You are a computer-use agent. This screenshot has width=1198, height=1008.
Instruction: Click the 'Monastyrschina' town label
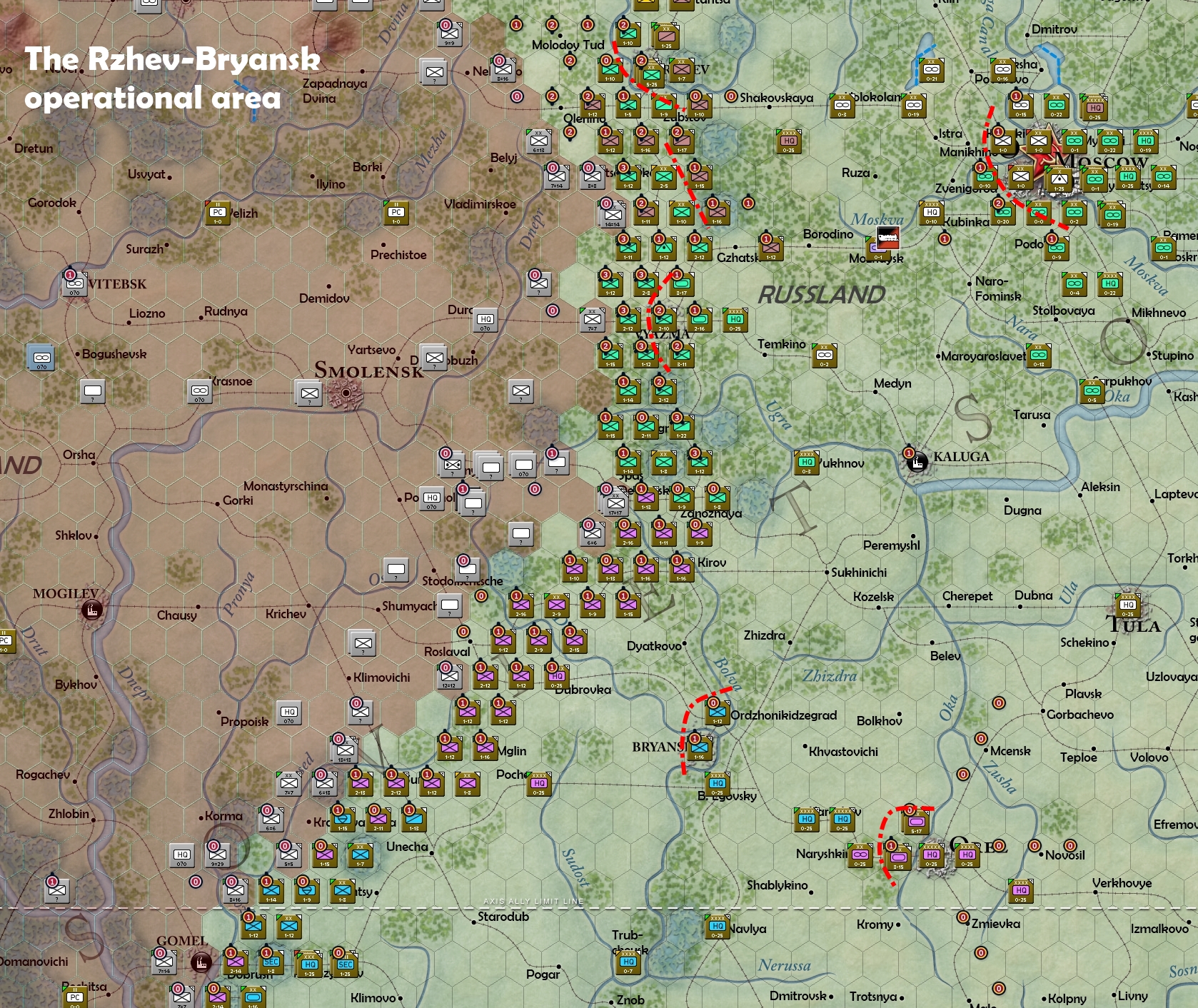[x=286, y=486]
